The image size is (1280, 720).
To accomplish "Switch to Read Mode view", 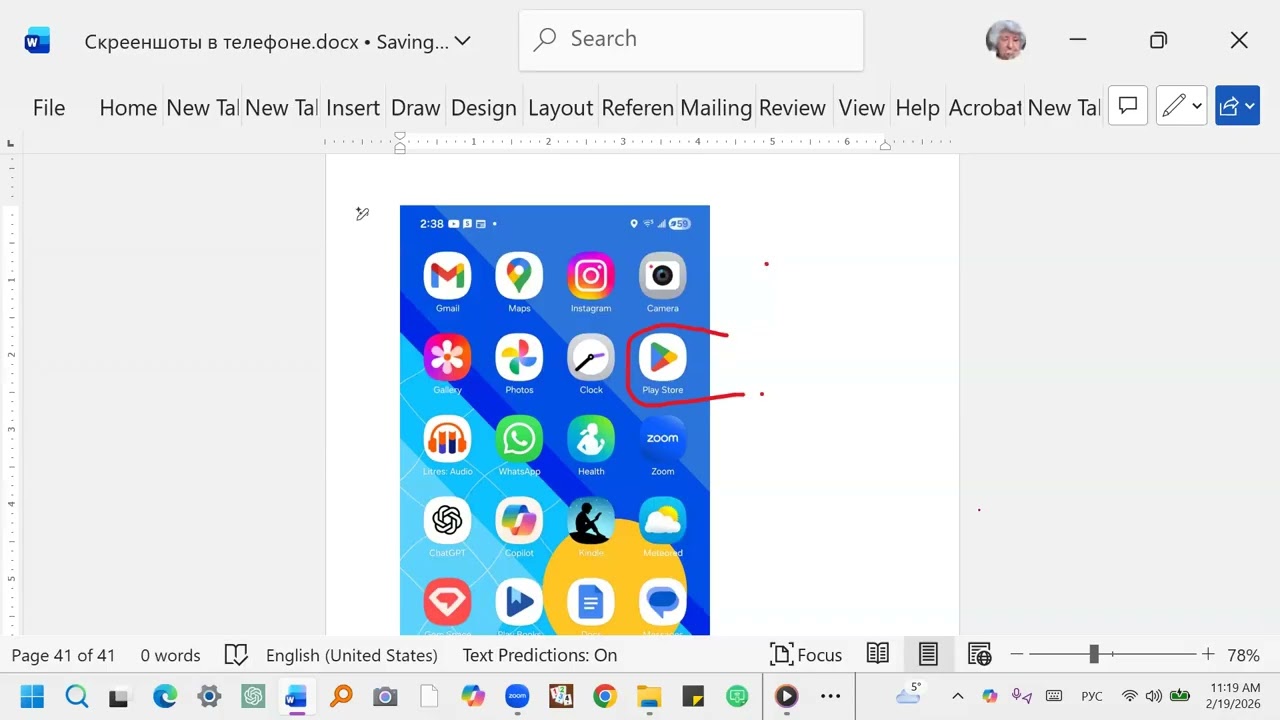I will tap(878, 654).
